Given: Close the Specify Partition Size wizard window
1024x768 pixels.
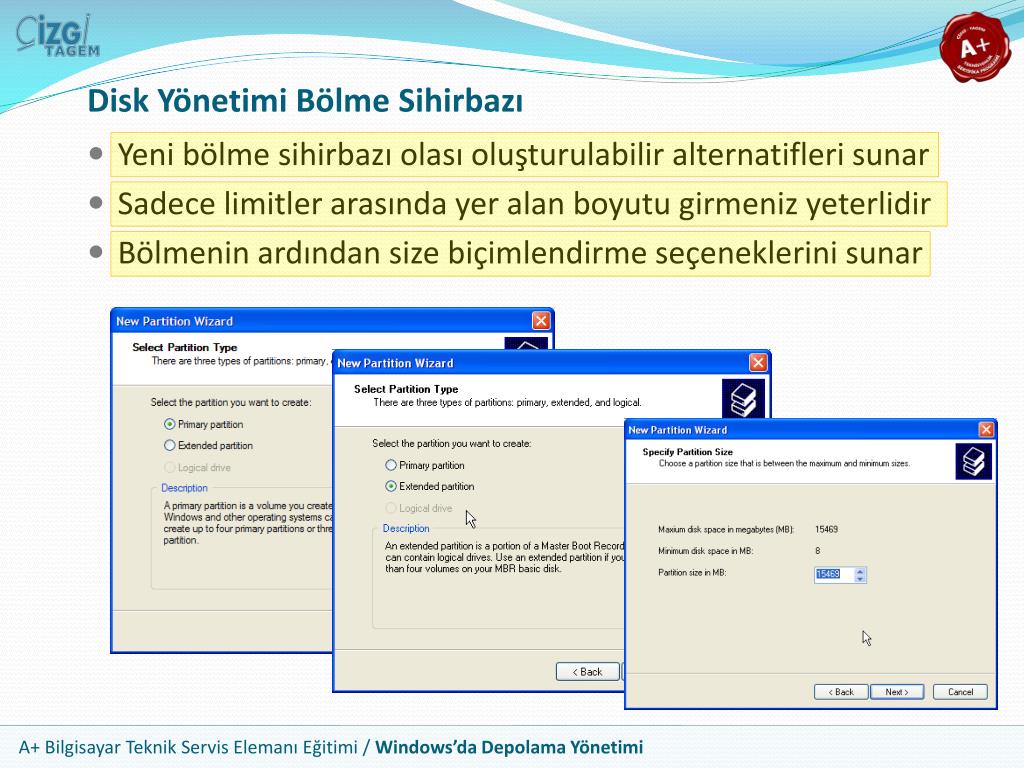Looking at the screenshot, I should (x=986, y=429).
